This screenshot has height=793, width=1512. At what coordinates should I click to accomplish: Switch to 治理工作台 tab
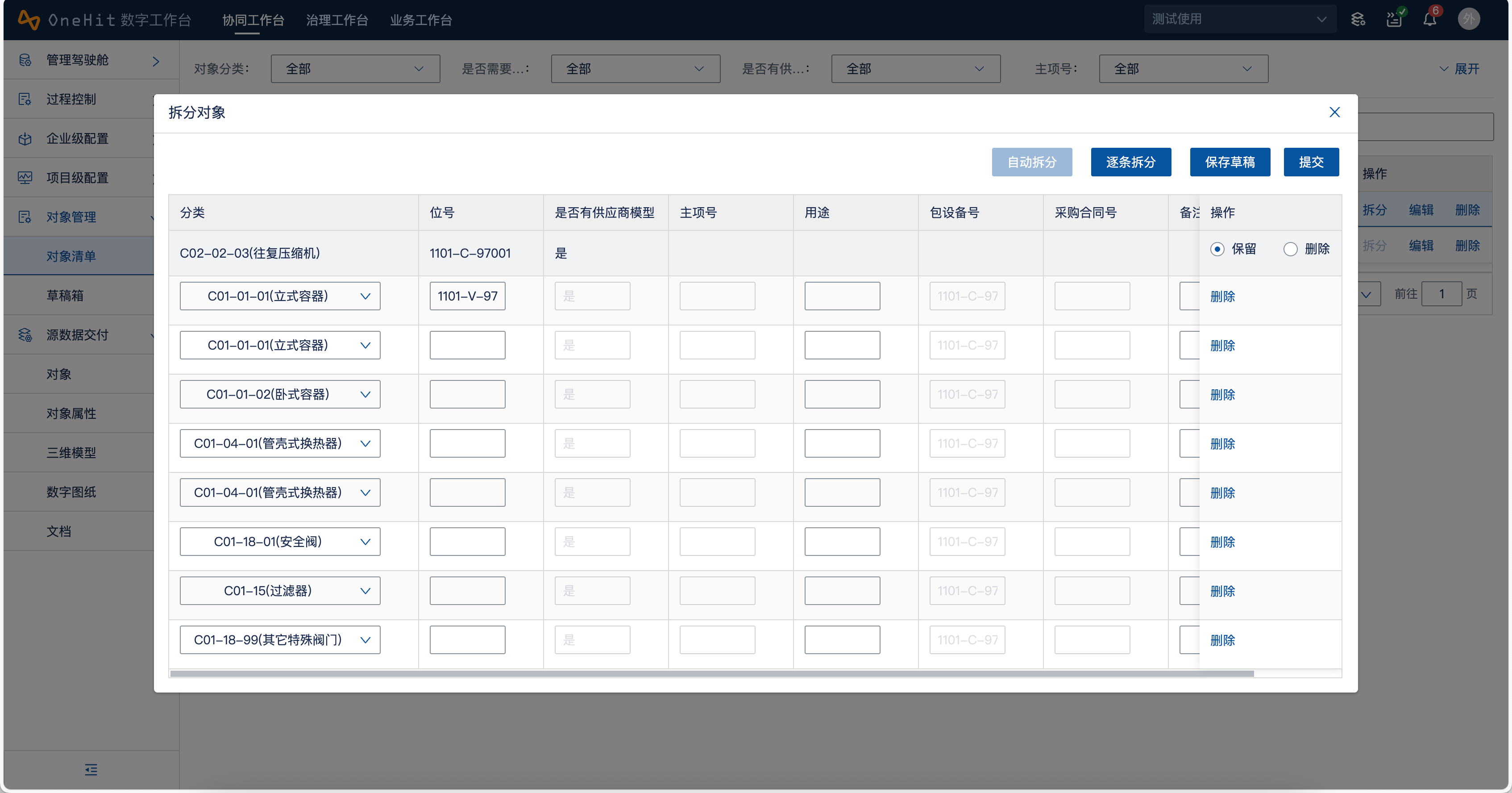point(337,20)
